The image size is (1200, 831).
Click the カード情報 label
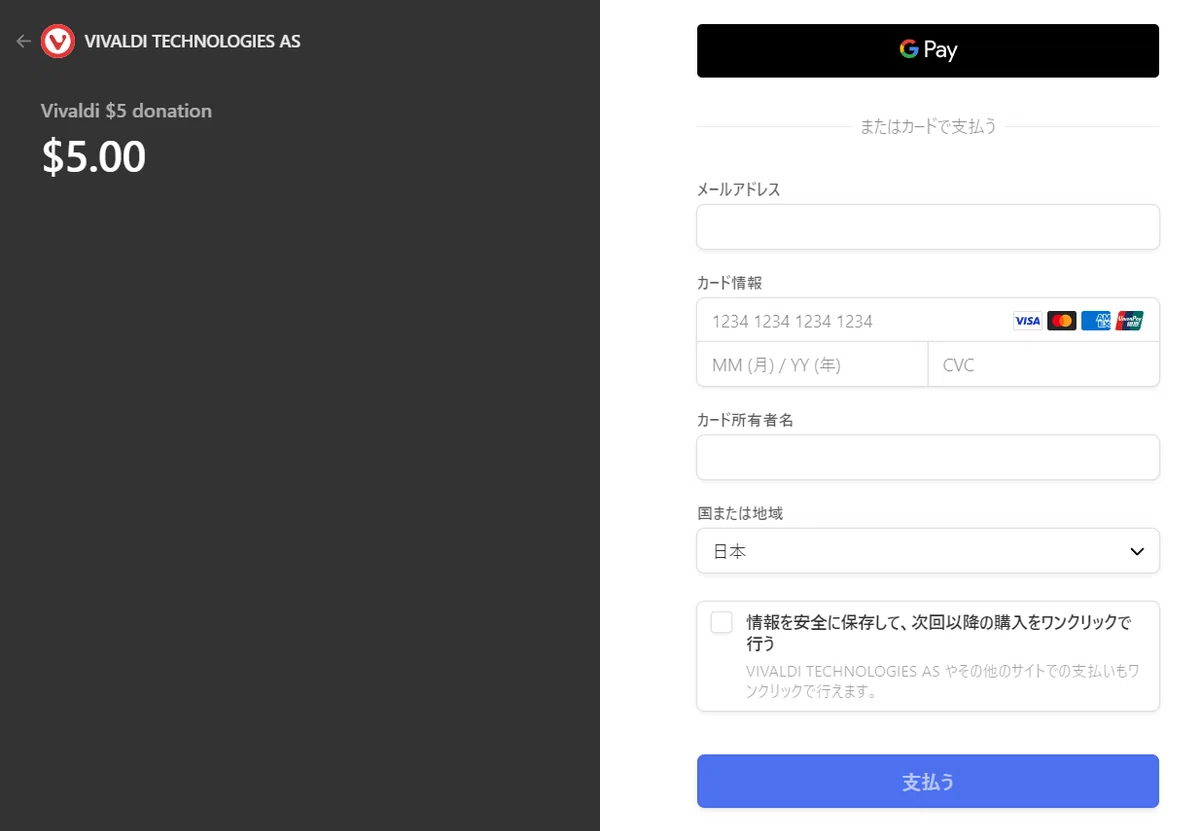click(x=730, y=283)
